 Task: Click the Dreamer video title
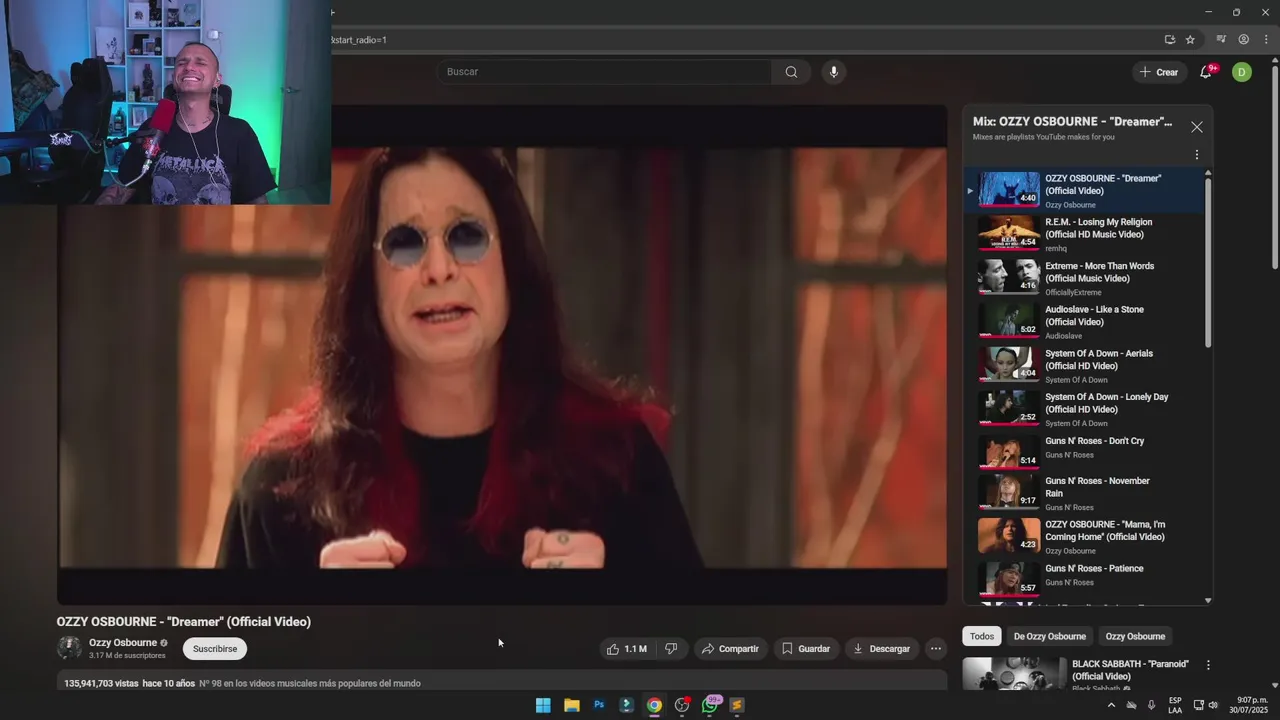click(184, 622)
